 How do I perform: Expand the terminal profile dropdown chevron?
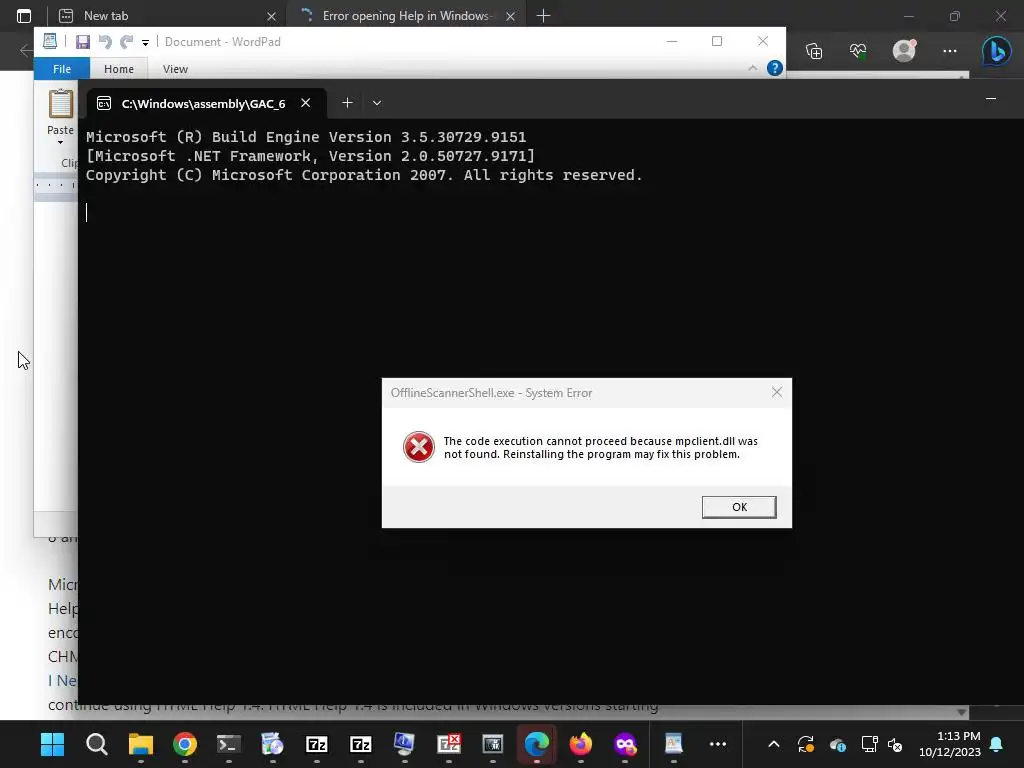(x=377, y=103)
